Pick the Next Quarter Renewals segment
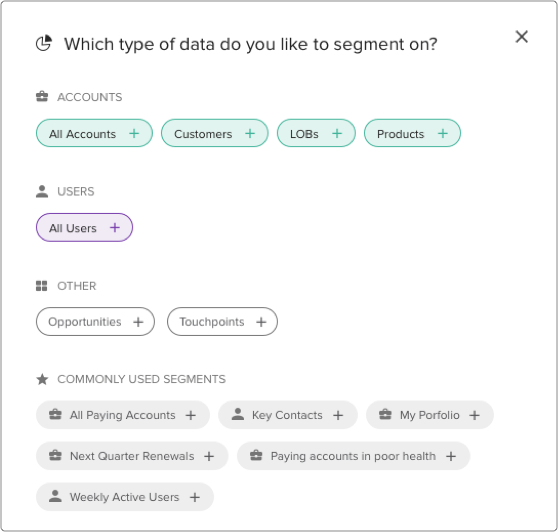 click(x=132, y=456)
